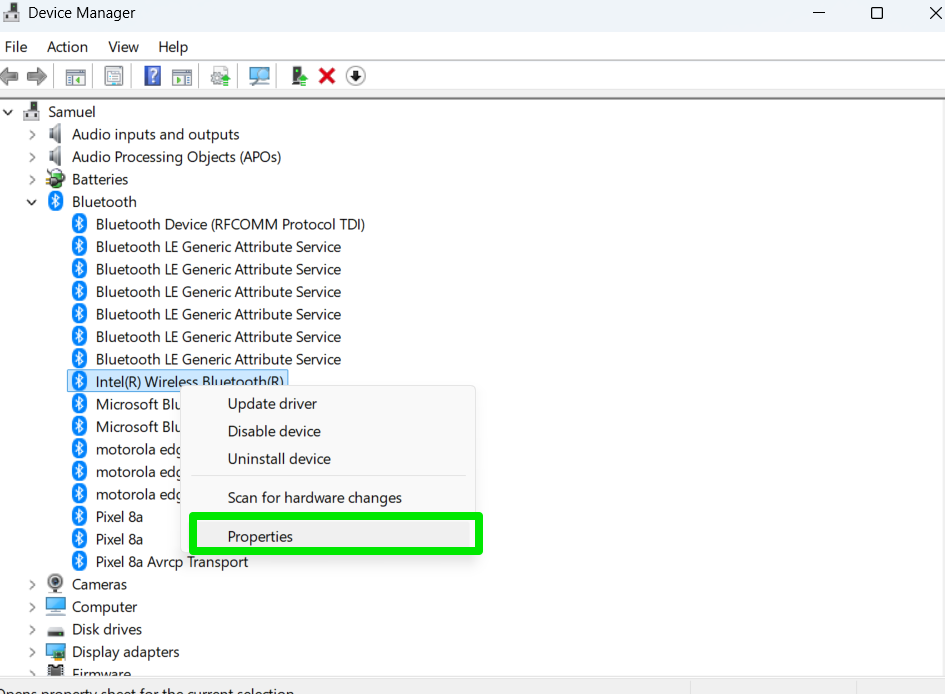Viewport: 945px width, 694px height.
Task: Open the File menu
Action: pyautogui.click(x=16, y=47)
